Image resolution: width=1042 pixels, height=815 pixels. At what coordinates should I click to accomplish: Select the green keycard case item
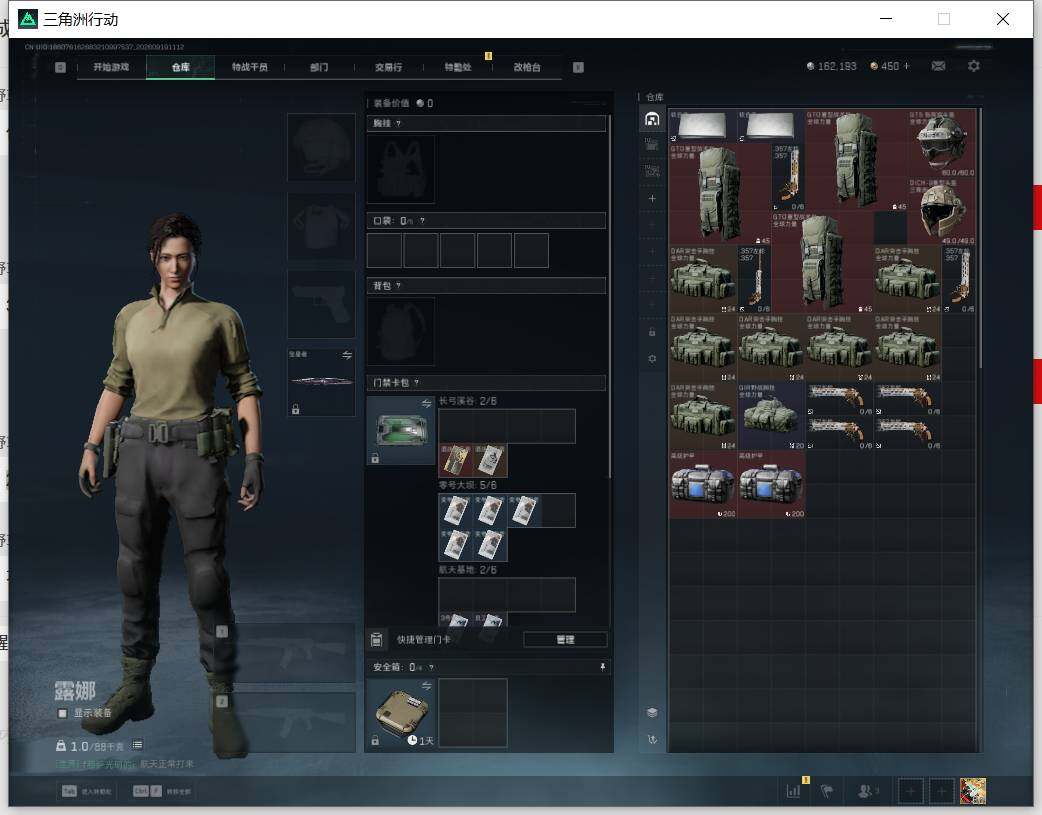(401, 430)
